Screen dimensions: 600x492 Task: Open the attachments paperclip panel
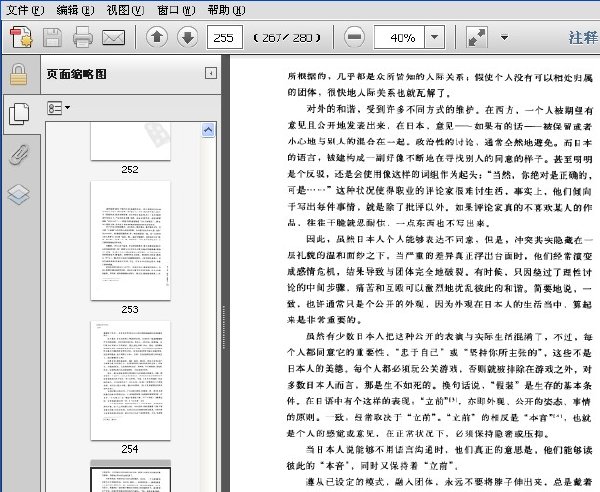click(x=19, y=155)
